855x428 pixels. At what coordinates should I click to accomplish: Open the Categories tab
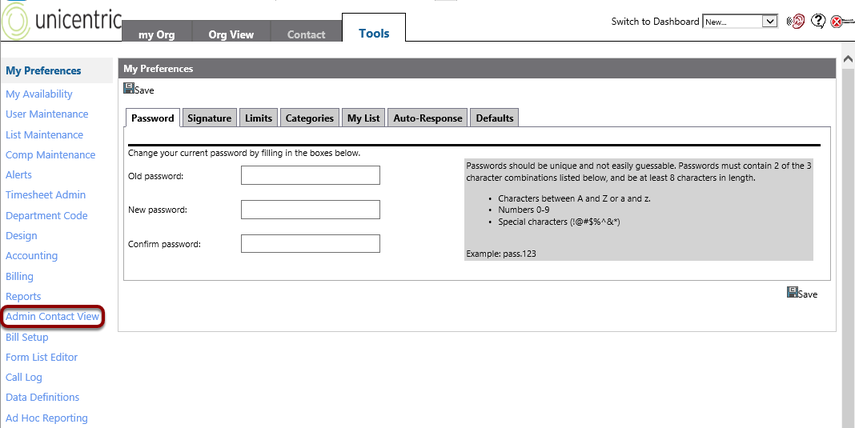(x=310, y=118)
